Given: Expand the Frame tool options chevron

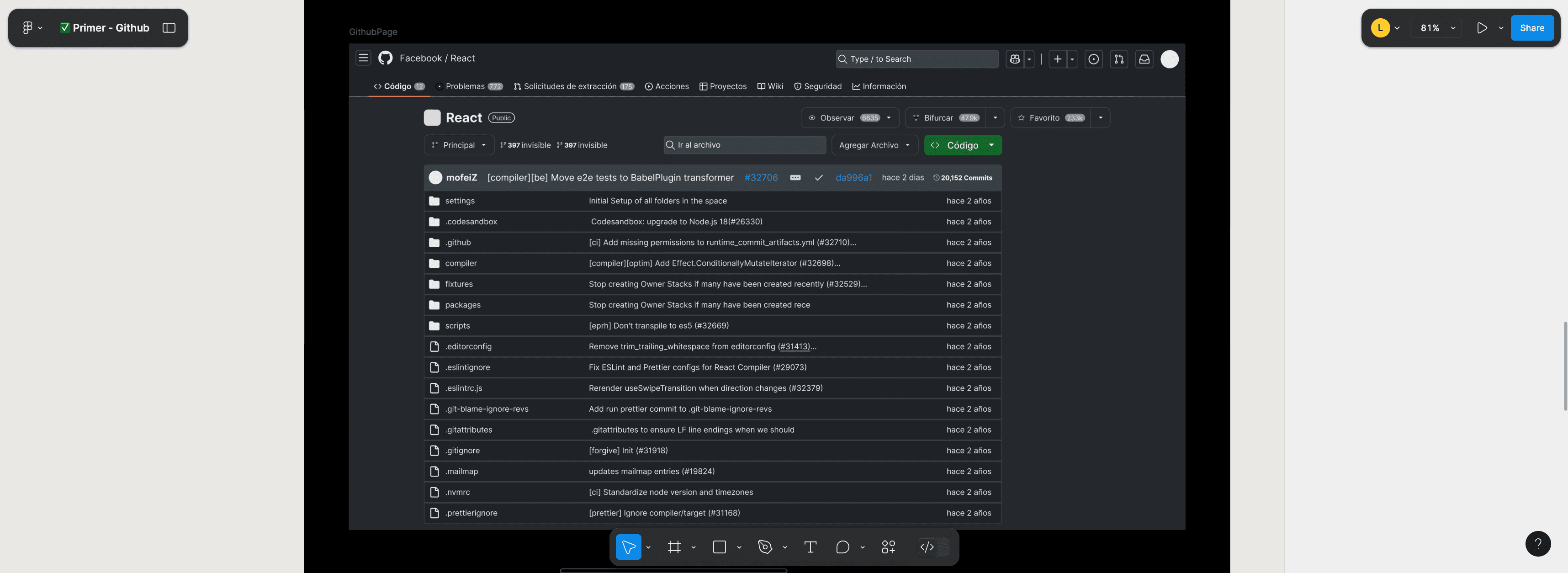Looking at the screenshot, I should [693, 547].
